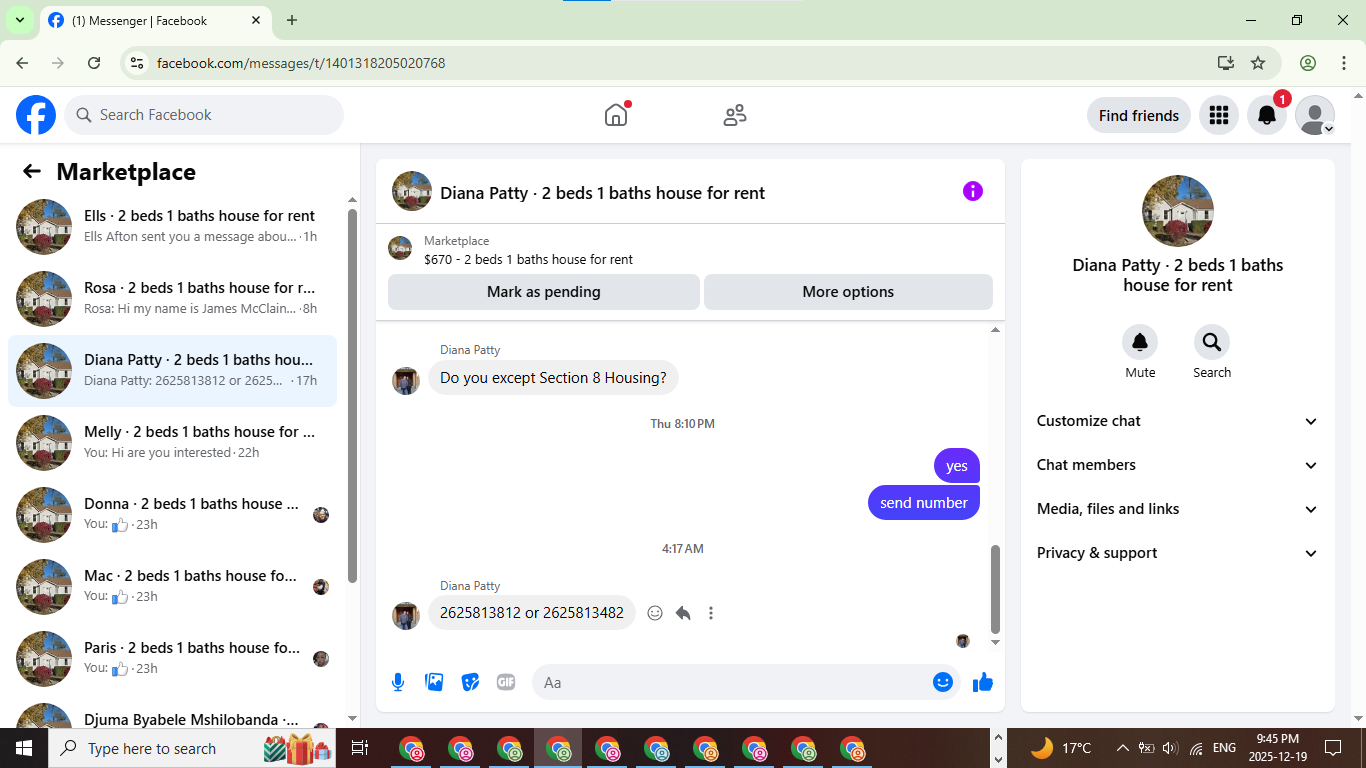The width and height of the screenshot is (1366, 768).
Task: Choose a sticker from composer
Action: point(470,682)
